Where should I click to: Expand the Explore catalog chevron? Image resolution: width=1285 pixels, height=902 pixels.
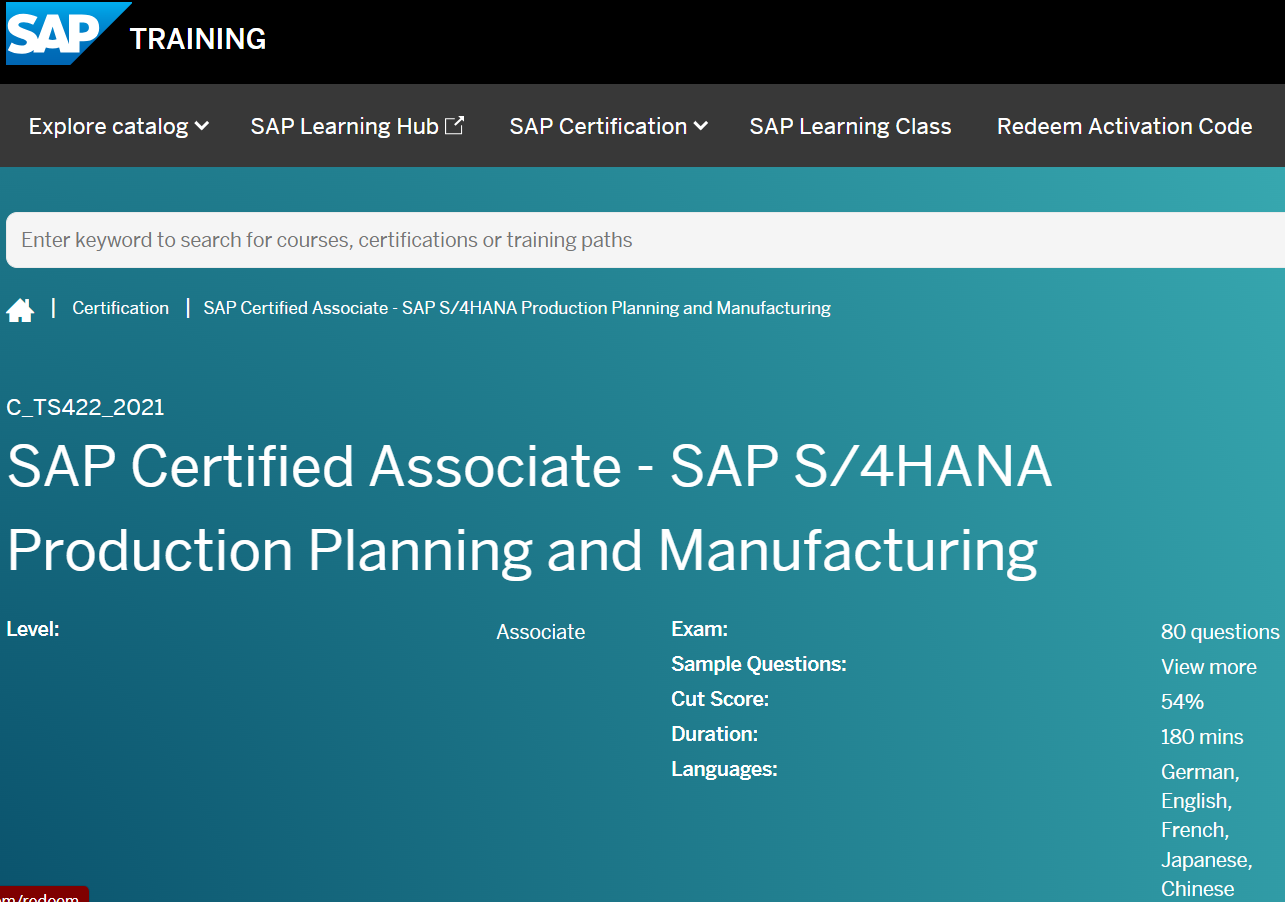click(201, 126)
